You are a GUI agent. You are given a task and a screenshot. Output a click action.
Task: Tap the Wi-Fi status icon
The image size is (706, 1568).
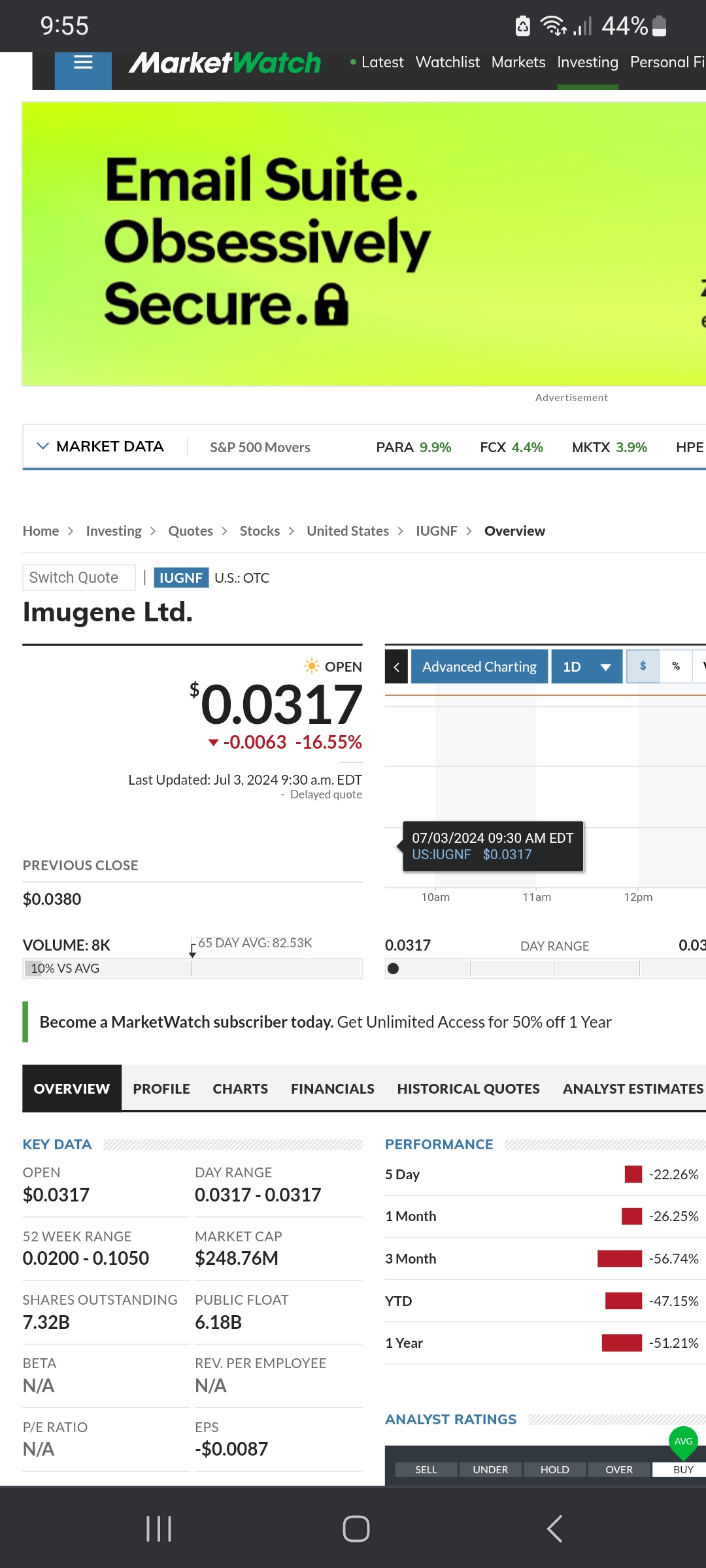pyautogui.click(x=553, y=26)
